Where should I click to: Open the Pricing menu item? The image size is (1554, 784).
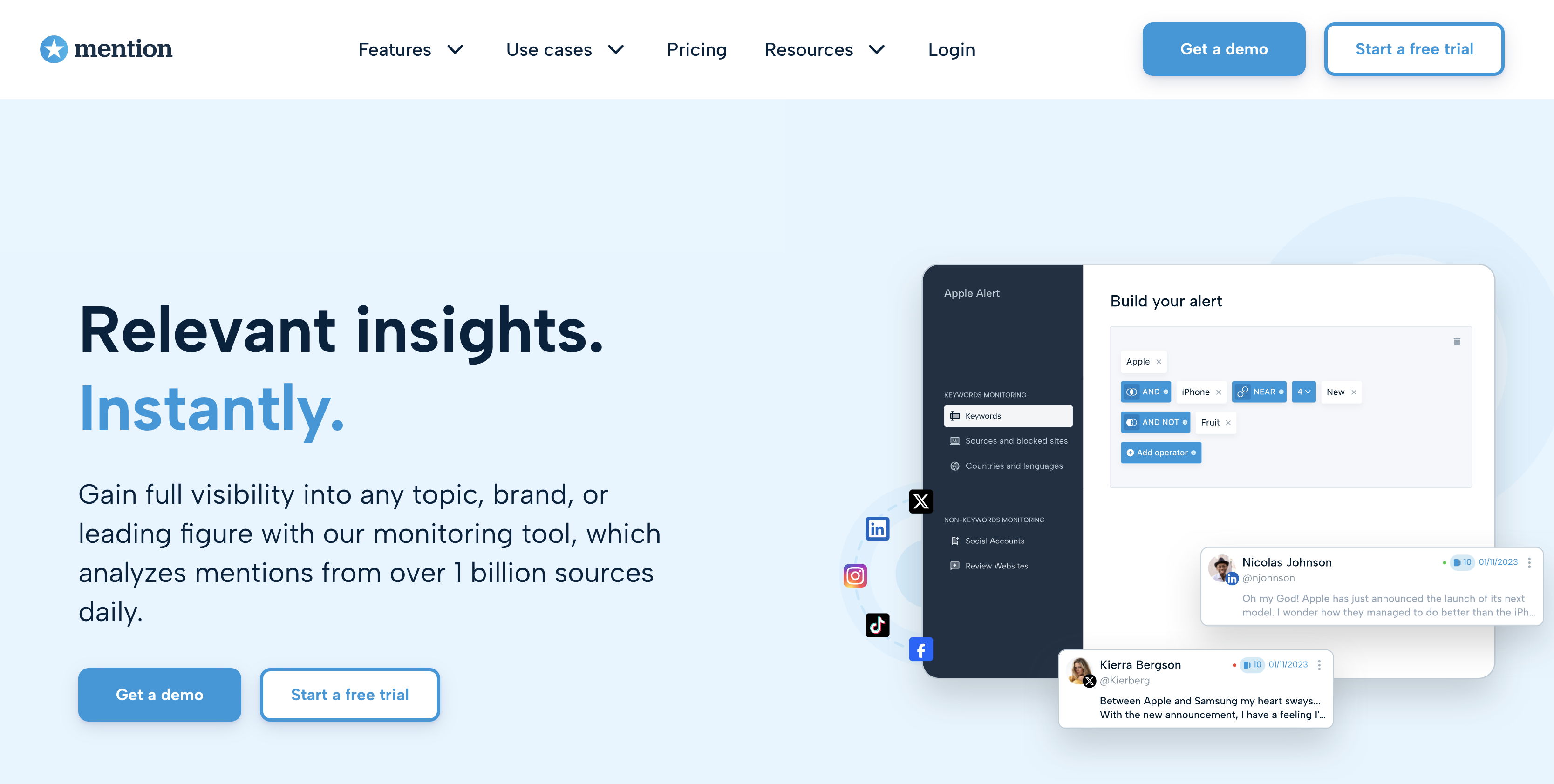[697, 49]
